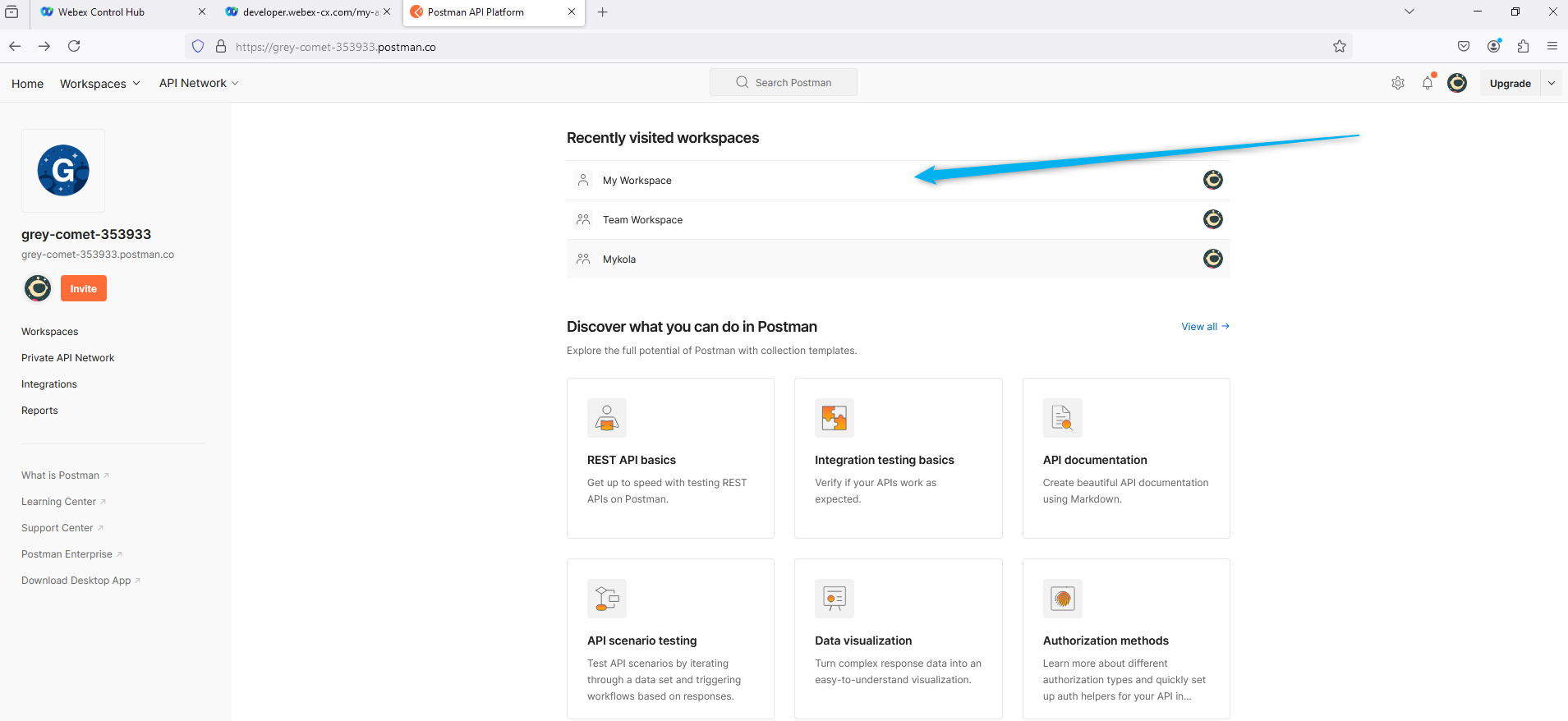Open My Workspace from recent list
Screen dimensions: 1568x721
coord(899,180)
